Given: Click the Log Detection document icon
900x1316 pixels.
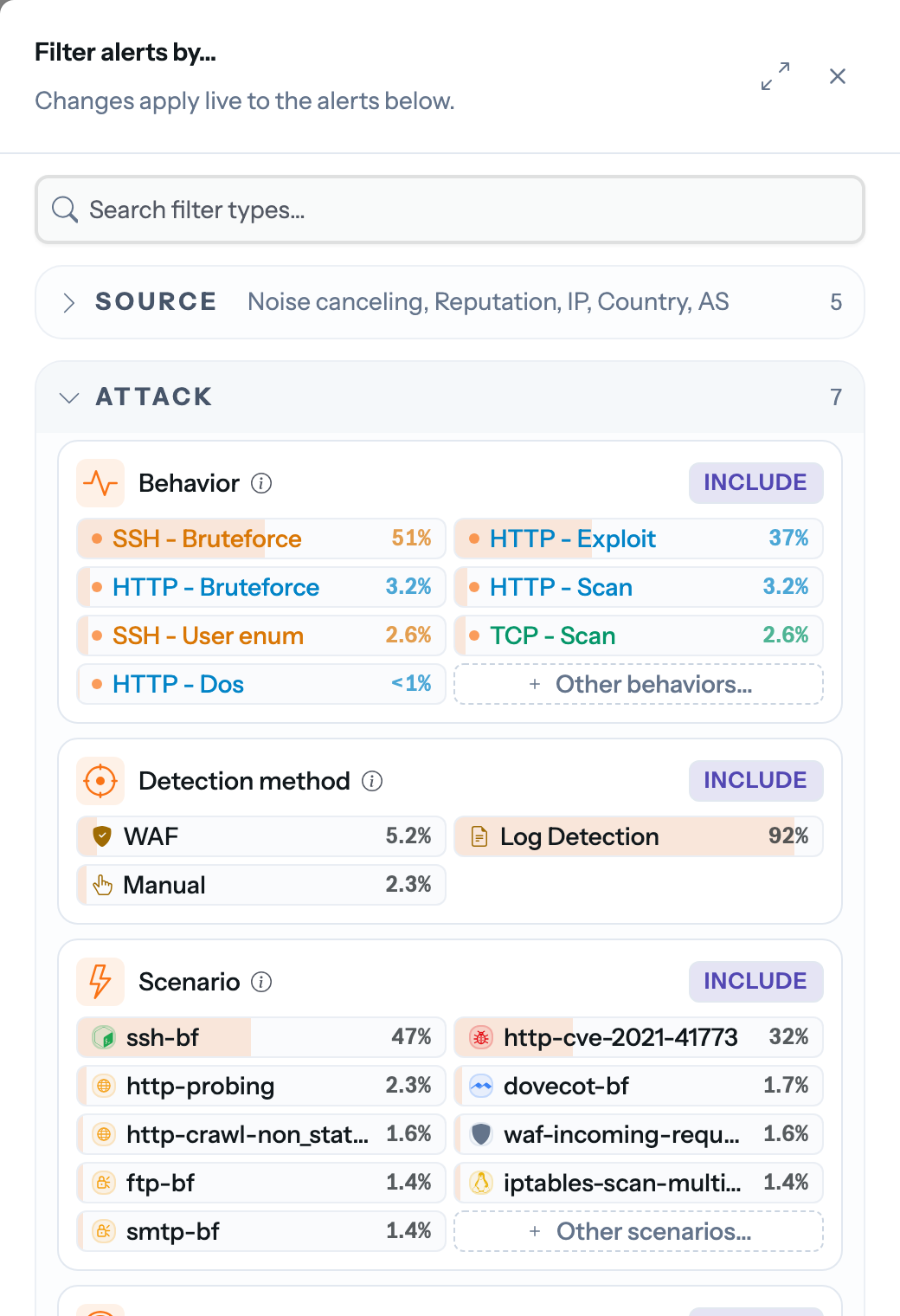Looking at the screenshot, I should (479, 836).
